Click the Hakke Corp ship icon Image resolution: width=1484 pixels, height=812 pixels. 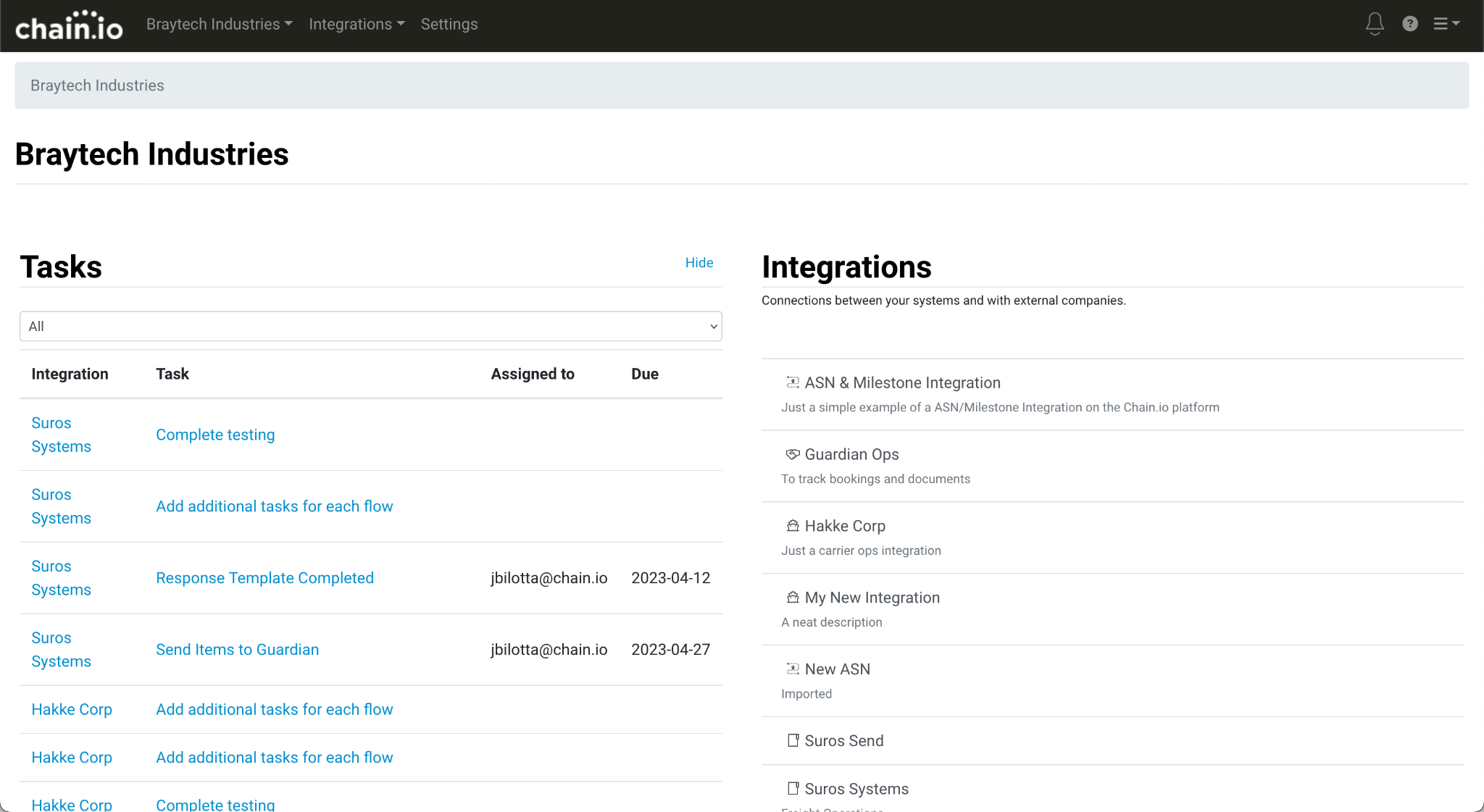point(793,526)
